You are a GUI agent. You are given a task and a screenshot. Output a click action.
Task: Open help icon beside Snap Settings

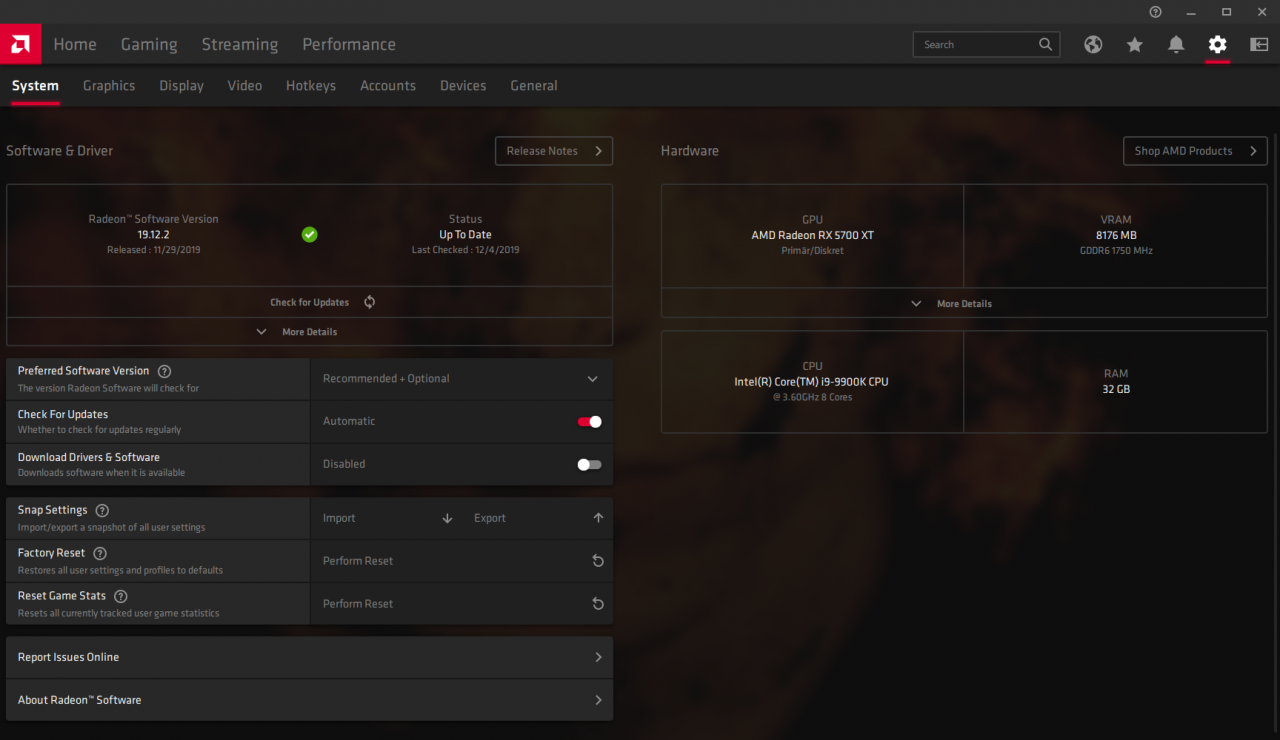(102, 510)
